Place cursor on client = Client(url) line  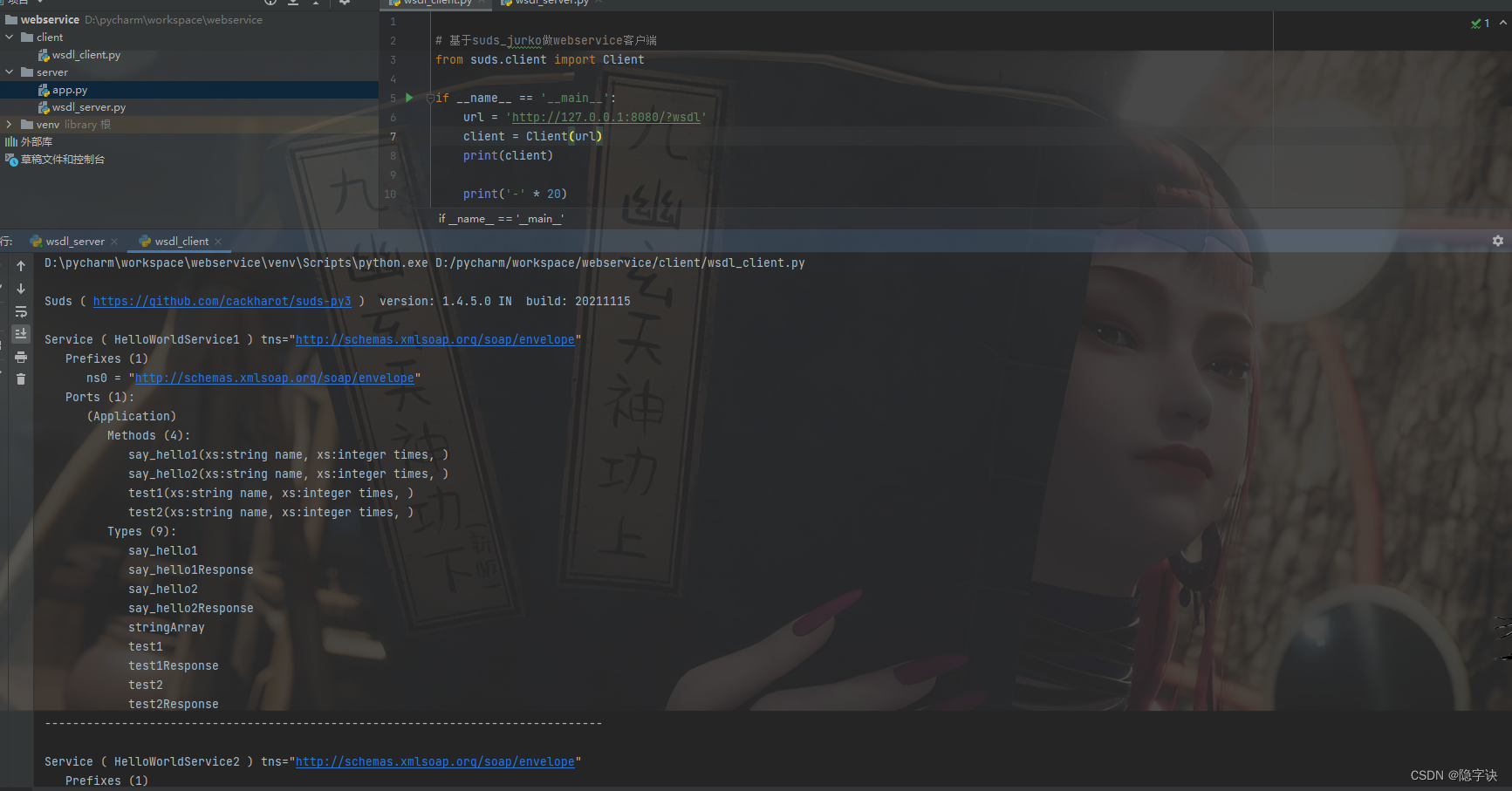click(x=533, y=136)
